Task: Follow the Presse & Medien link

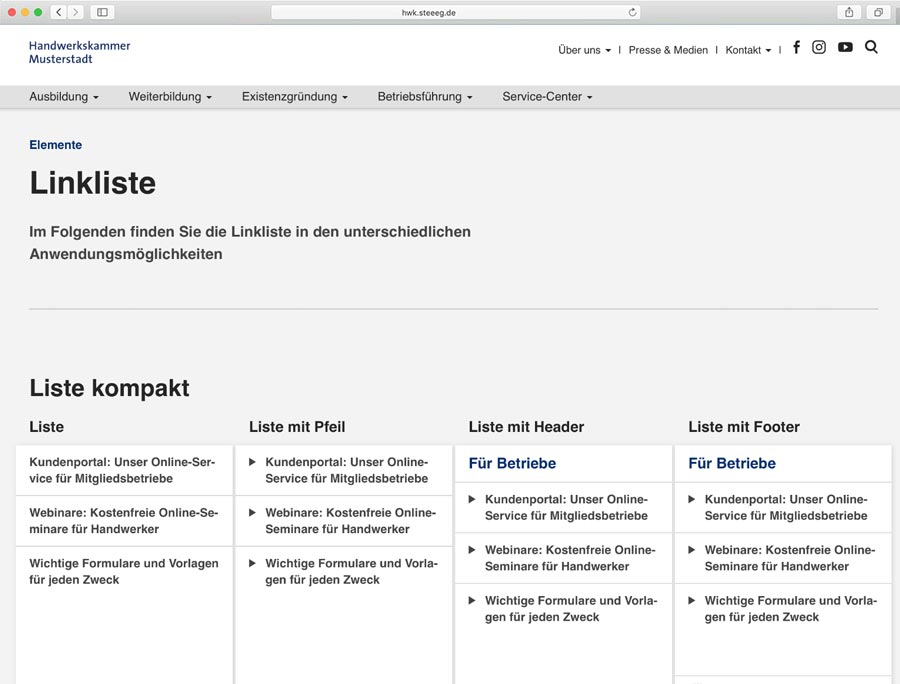Action: click(668, 50)
